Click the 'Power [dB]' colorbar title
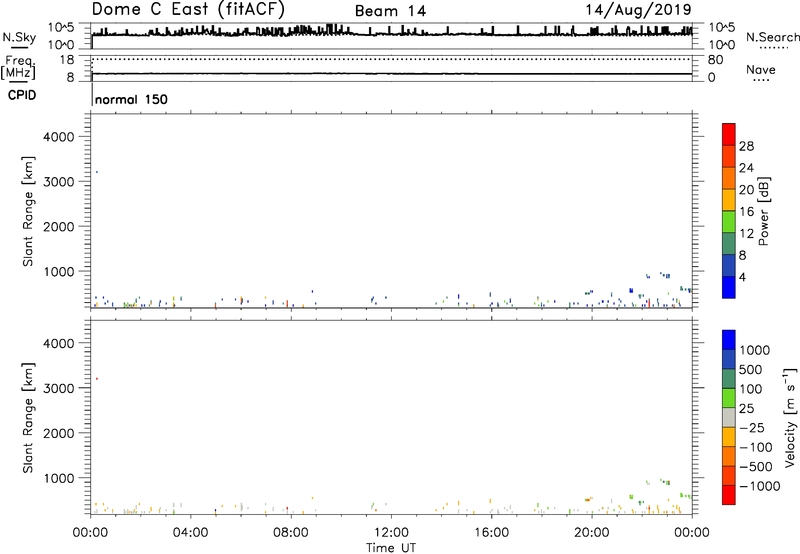This screenshot has width=800, height=554. pyautogui.click(x=764, y=211)
